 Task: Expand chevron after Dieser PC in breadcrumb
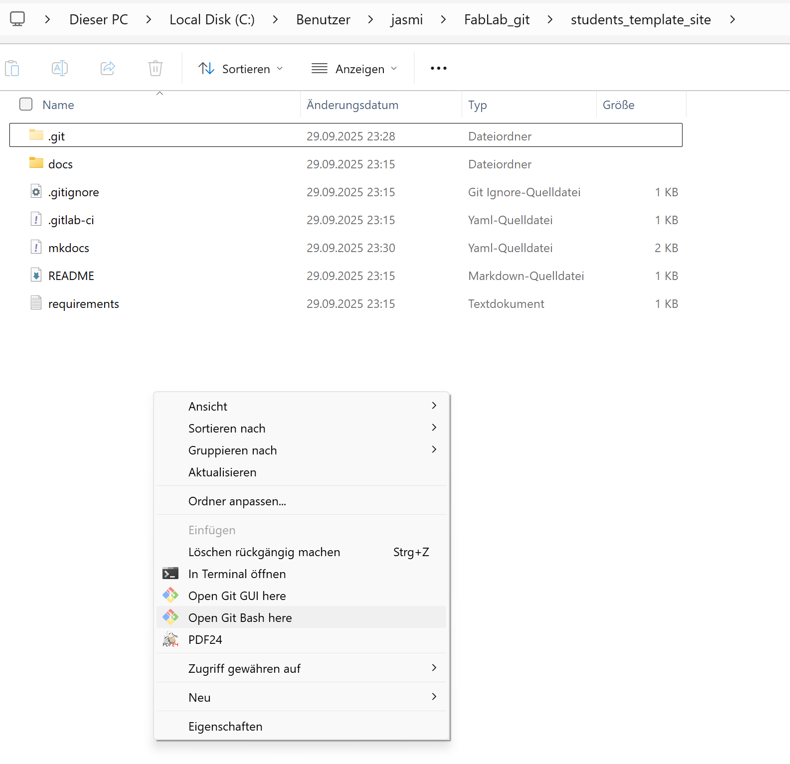[149, 20]
